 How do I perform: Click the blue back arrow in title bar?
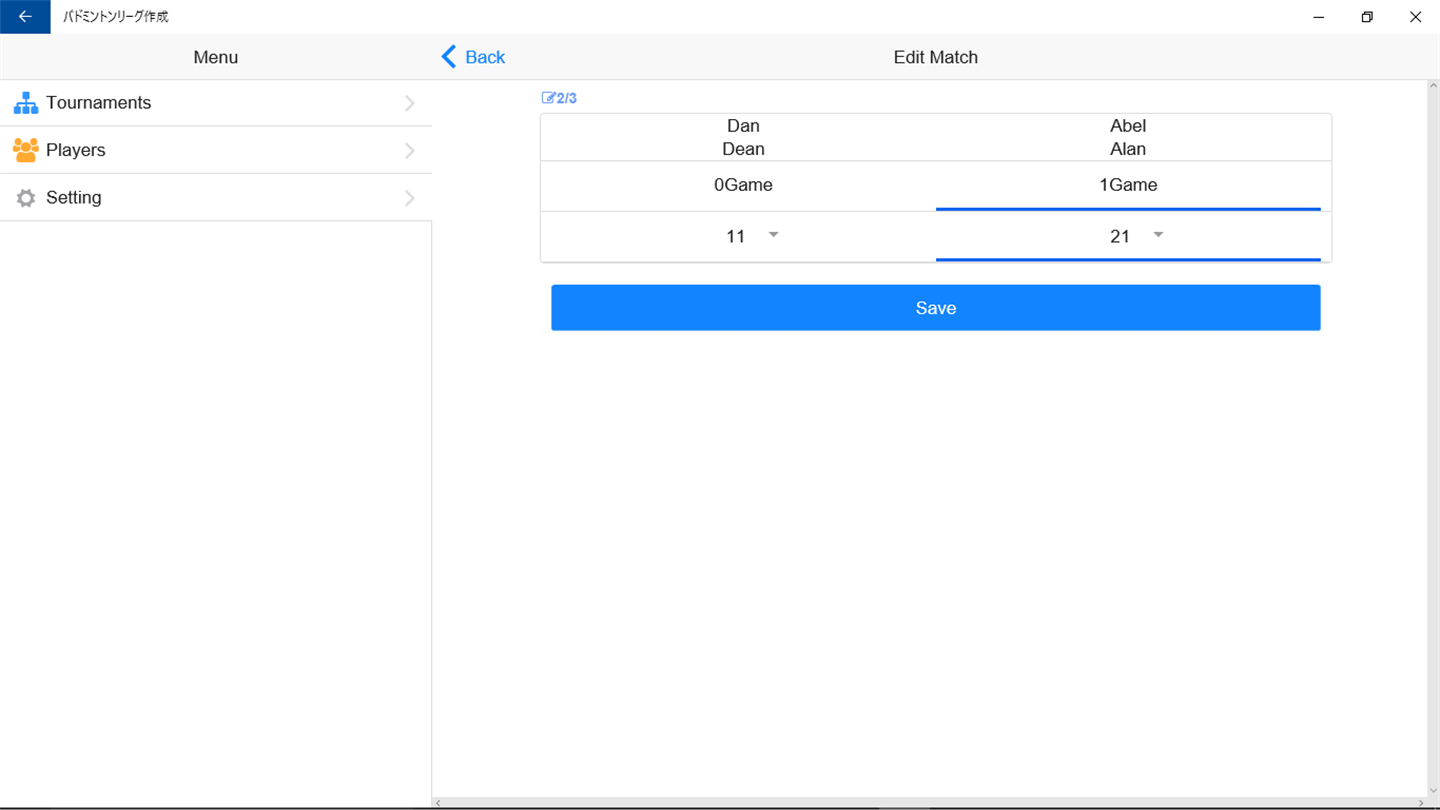pos(25,17)
